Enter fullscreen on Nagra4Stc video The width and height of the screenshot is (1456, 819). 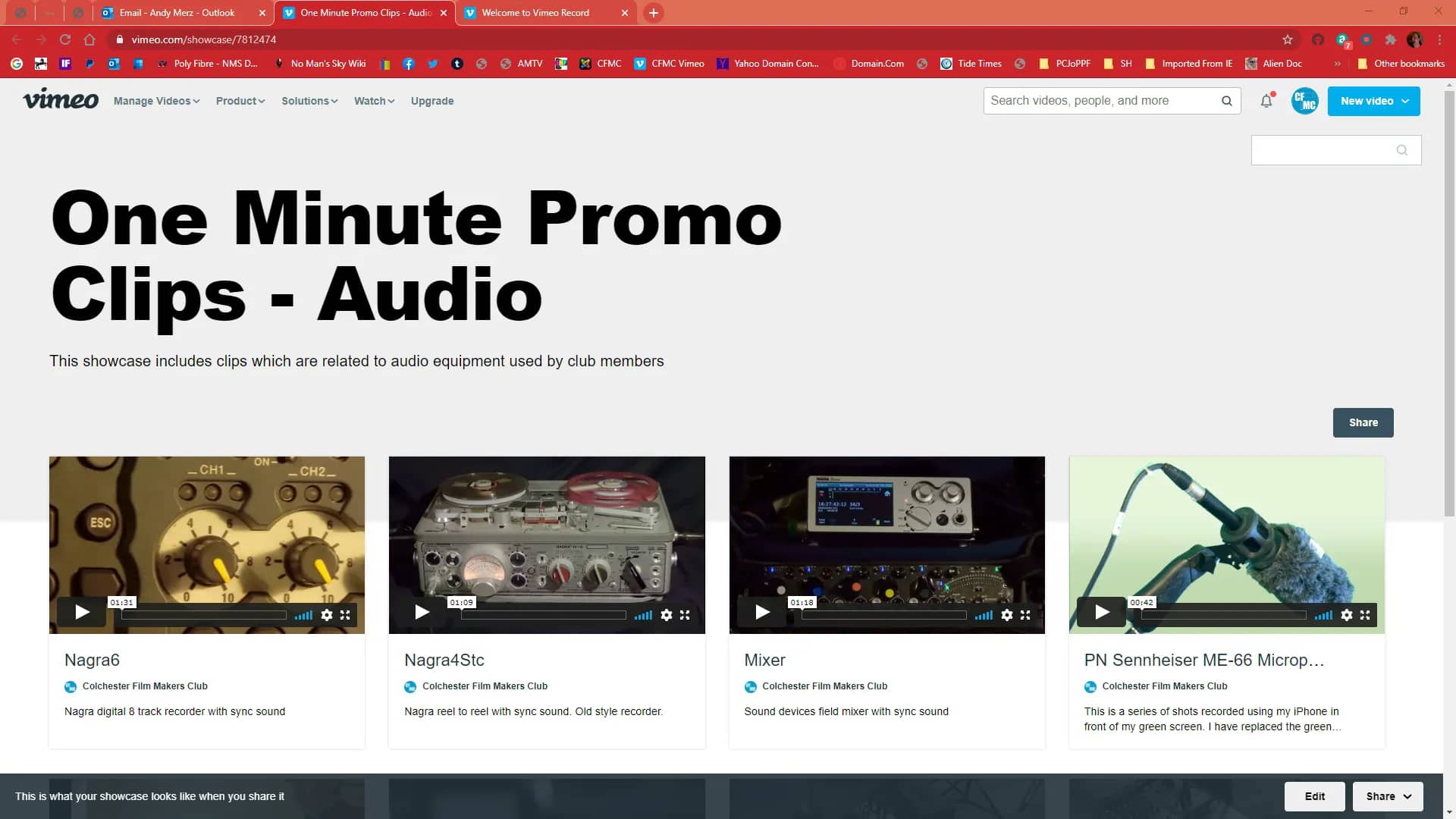(685, 615)
